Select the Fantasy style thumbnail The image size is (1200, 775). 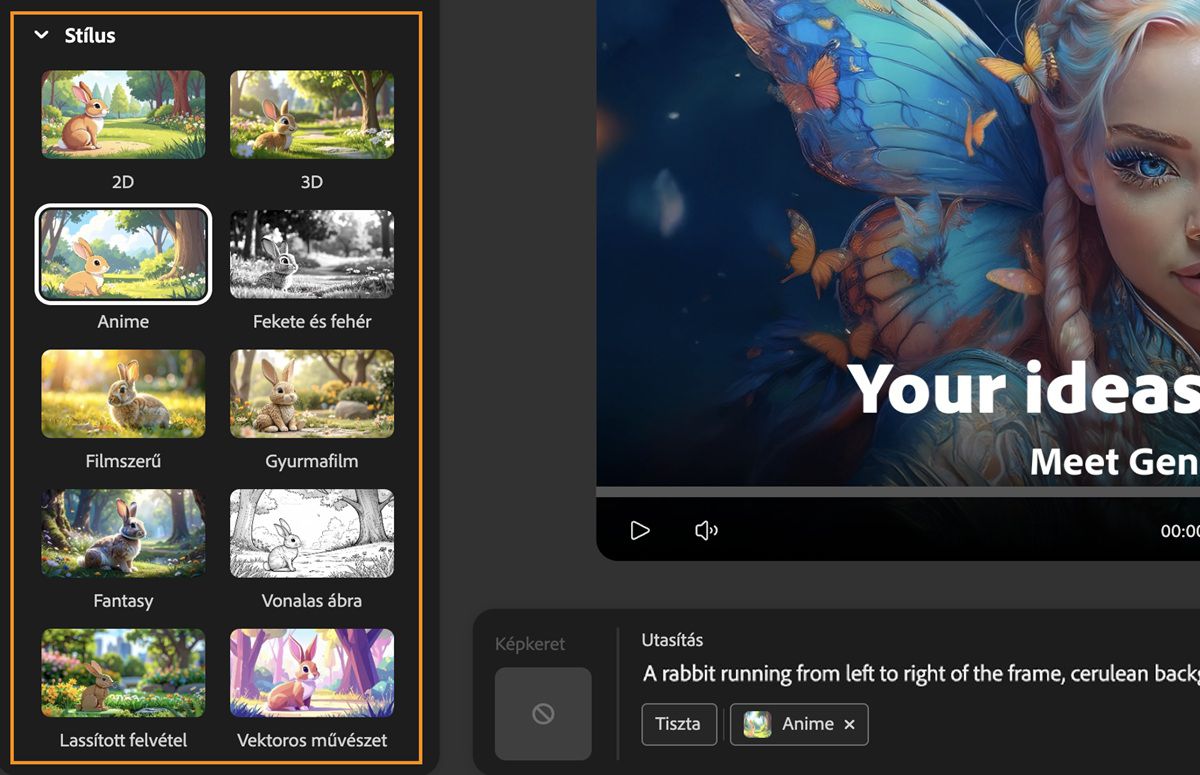pos(123,533)
